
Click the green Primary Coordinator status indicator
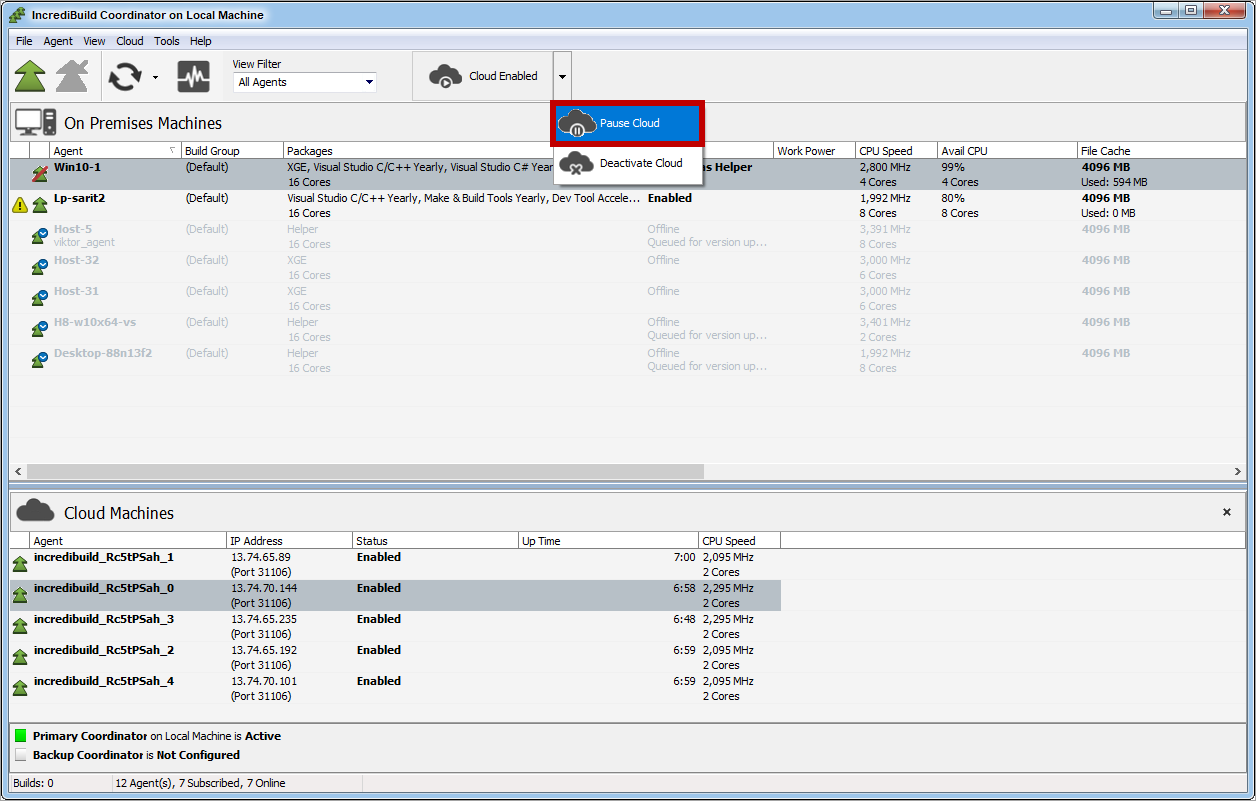tap(21, 736)
